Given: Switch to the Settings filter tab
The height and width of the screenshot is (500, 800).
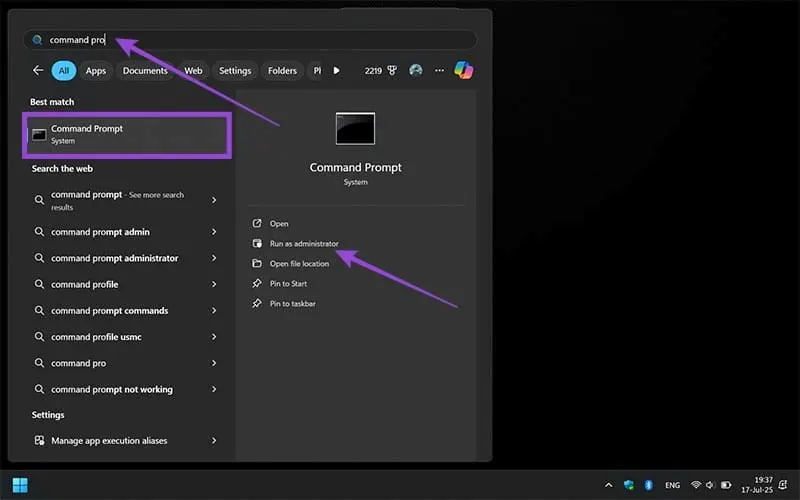Looking at the screenshot, I should pyautogui.click(x=235, y=70).
